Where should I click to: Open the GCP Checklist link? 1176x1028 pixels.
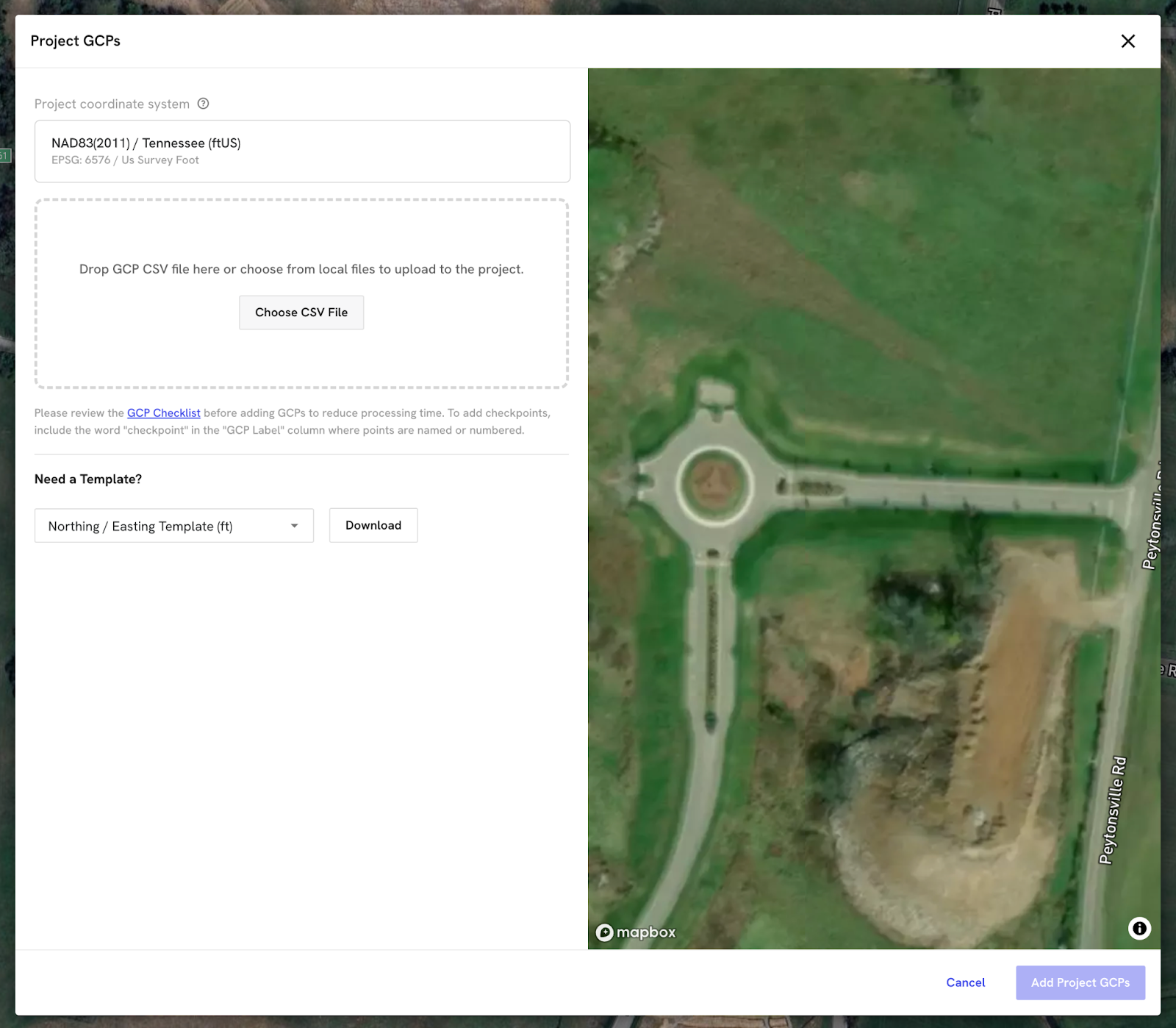[163, 413]
